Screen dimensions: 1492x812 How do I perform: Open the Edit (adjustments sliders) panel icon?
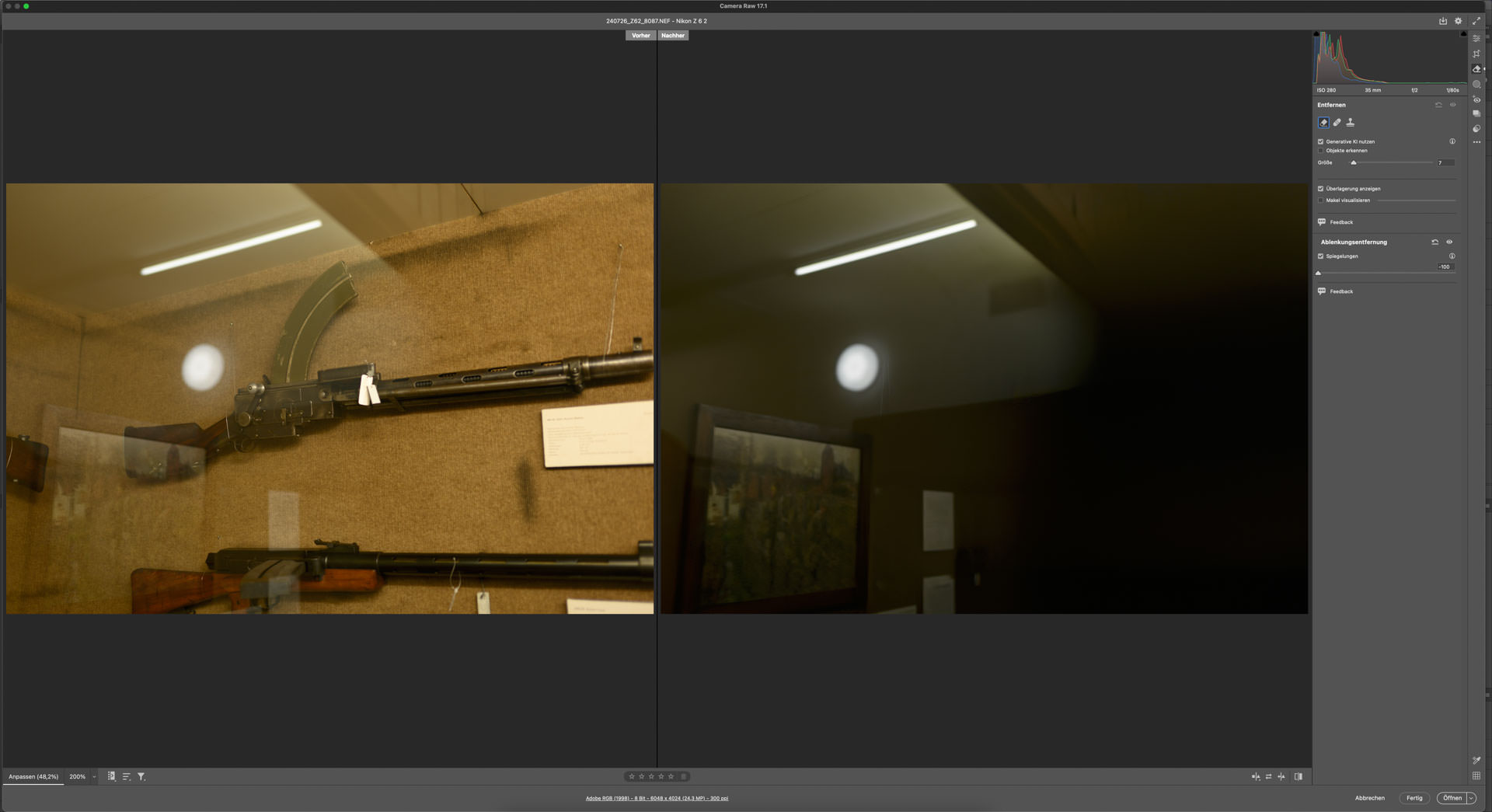pyautogui.click(x=1476, y=38)
